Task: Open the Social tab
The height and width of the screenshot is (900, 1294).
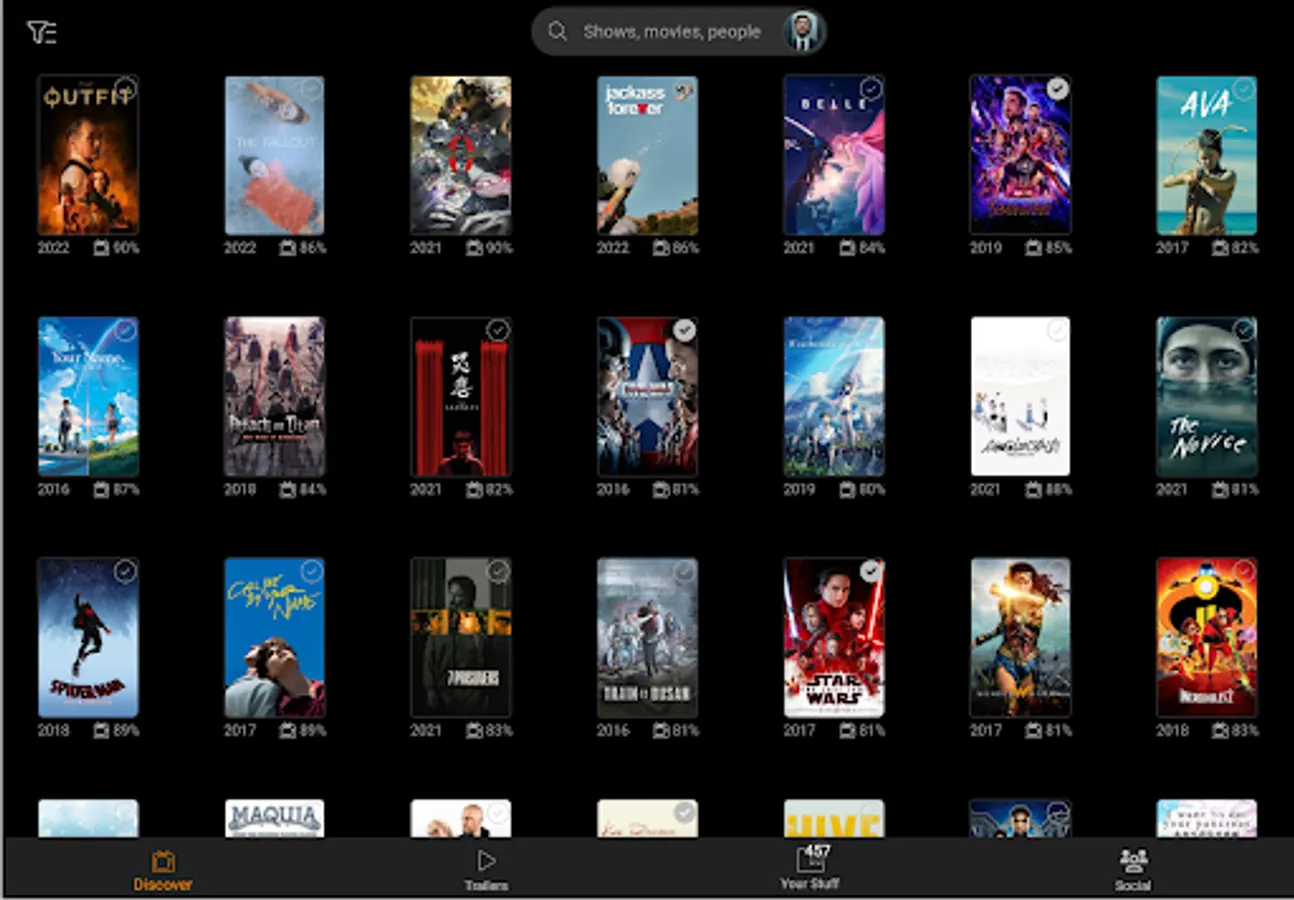Action: pos(1133,870)
